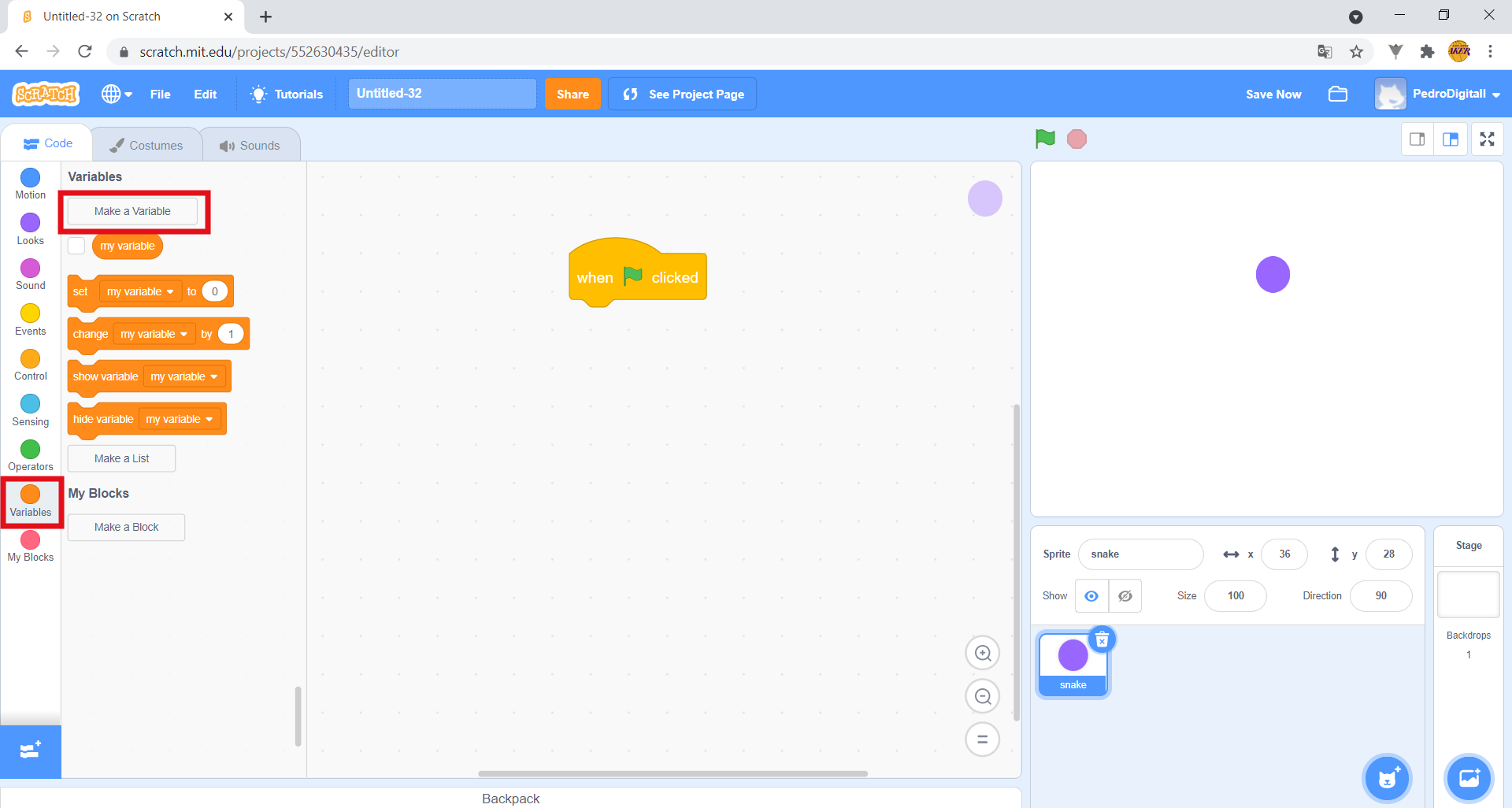Viewport: 1512px width, 808px height.
Task: Open the Motion blocks category
Action: 31,184
